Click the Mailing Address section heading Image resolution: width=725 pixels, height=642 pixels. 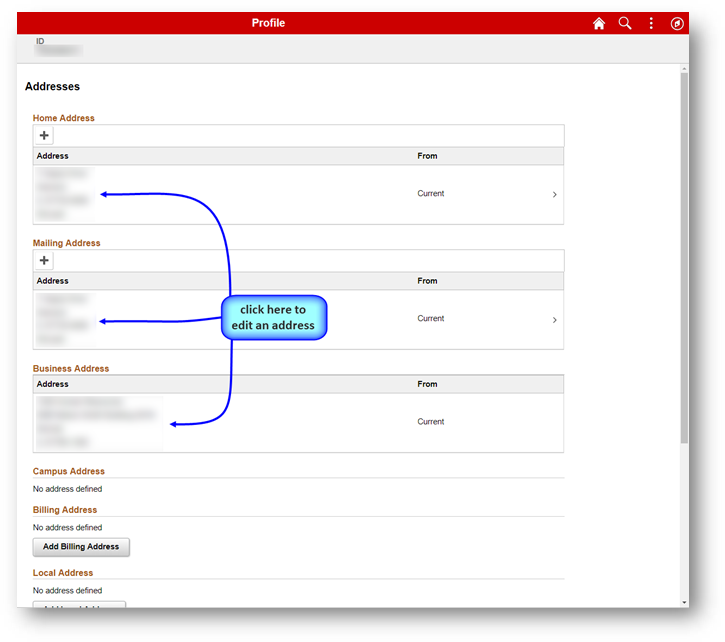[66, 243]
